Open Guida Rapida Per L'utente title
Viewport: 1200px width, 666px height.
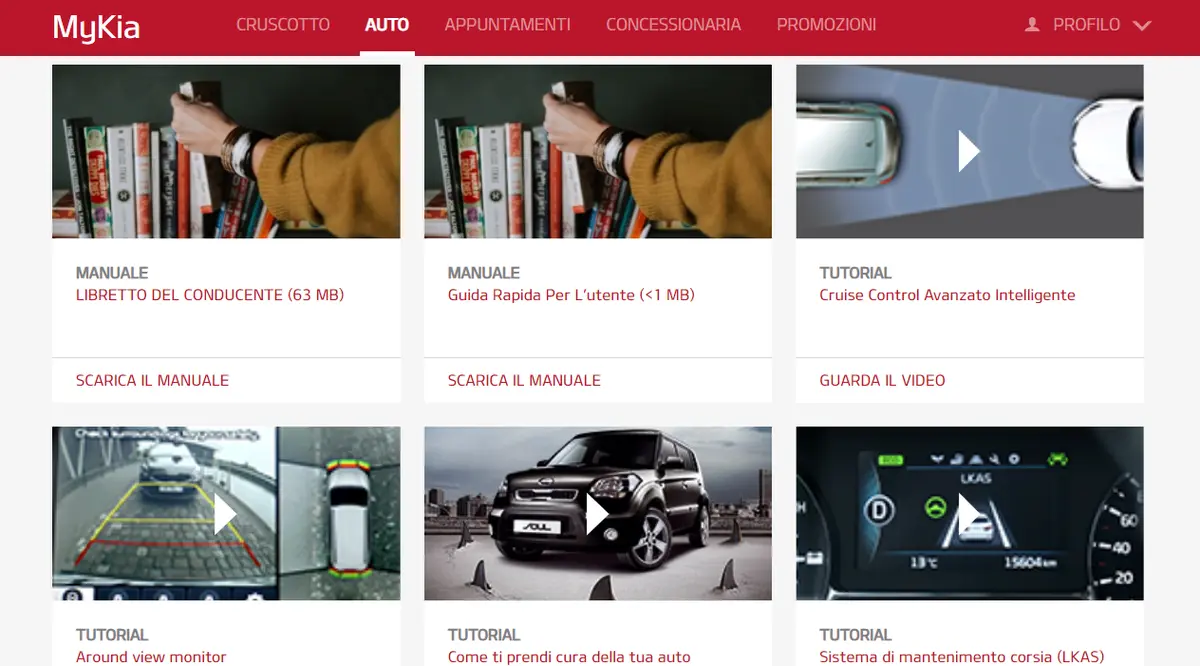[x=571, y=295]
